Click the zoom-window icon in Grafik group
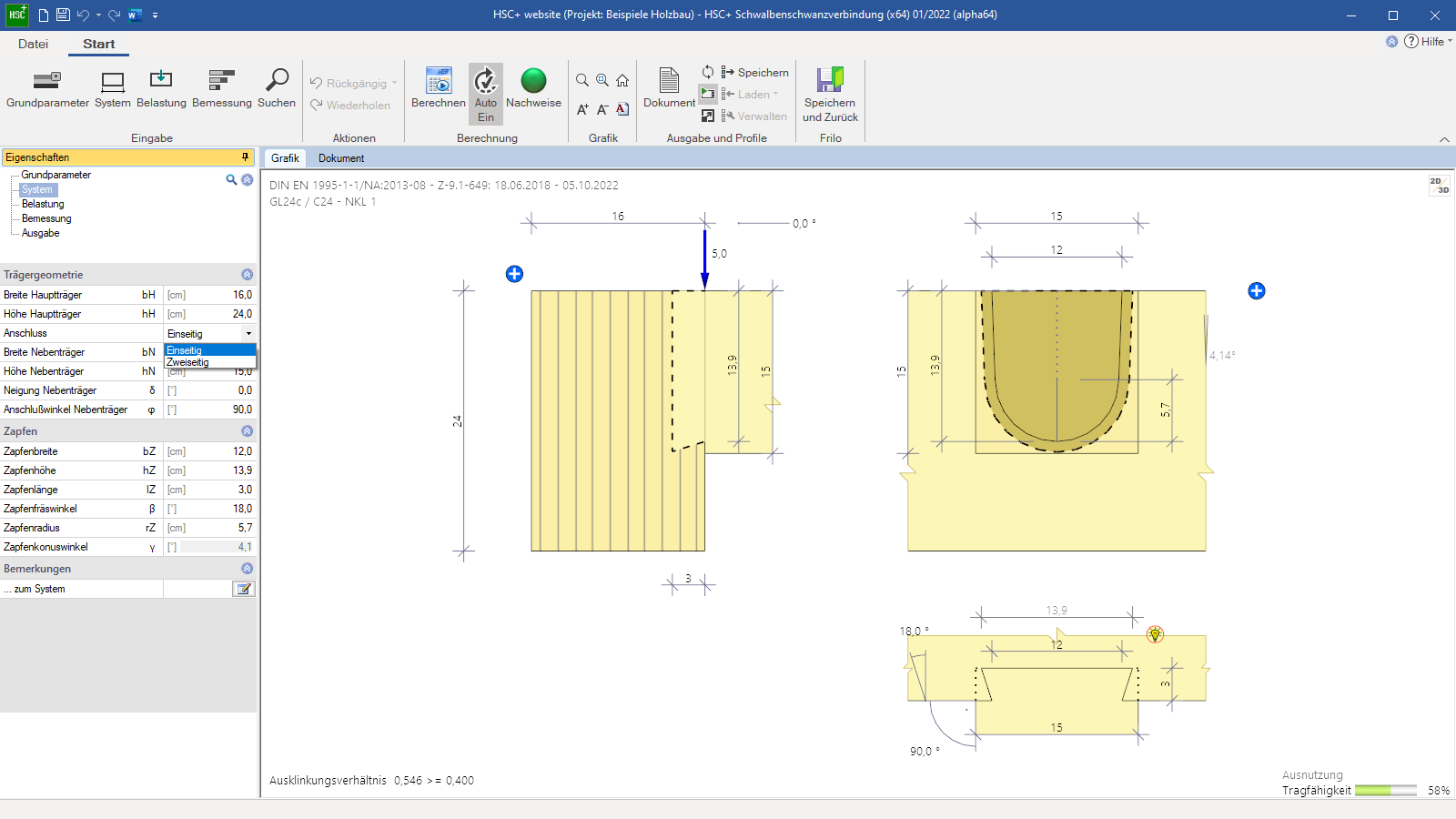Image resolution: width=1456 pixels, height=819 pixels. pyautogui.click(x=602, y=80)
